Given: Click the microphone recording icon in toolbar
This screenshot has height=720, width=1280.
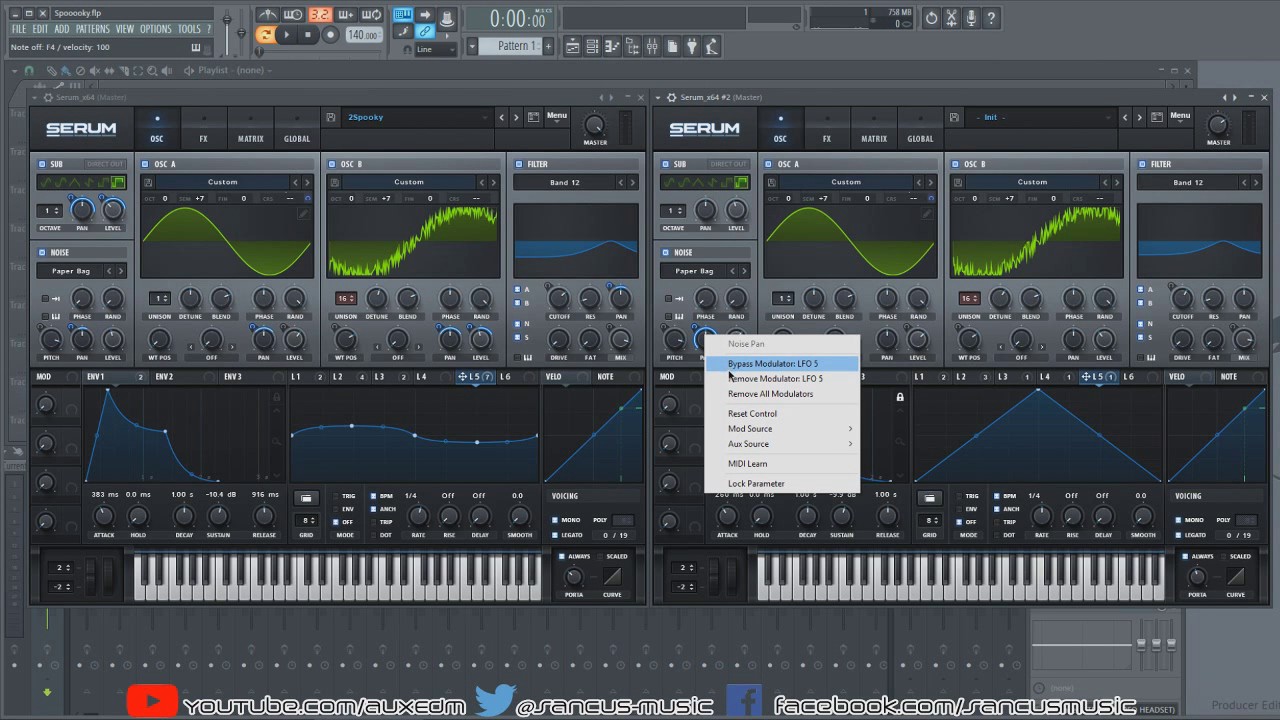Looking at the screenshot, I should pos(970,18).
